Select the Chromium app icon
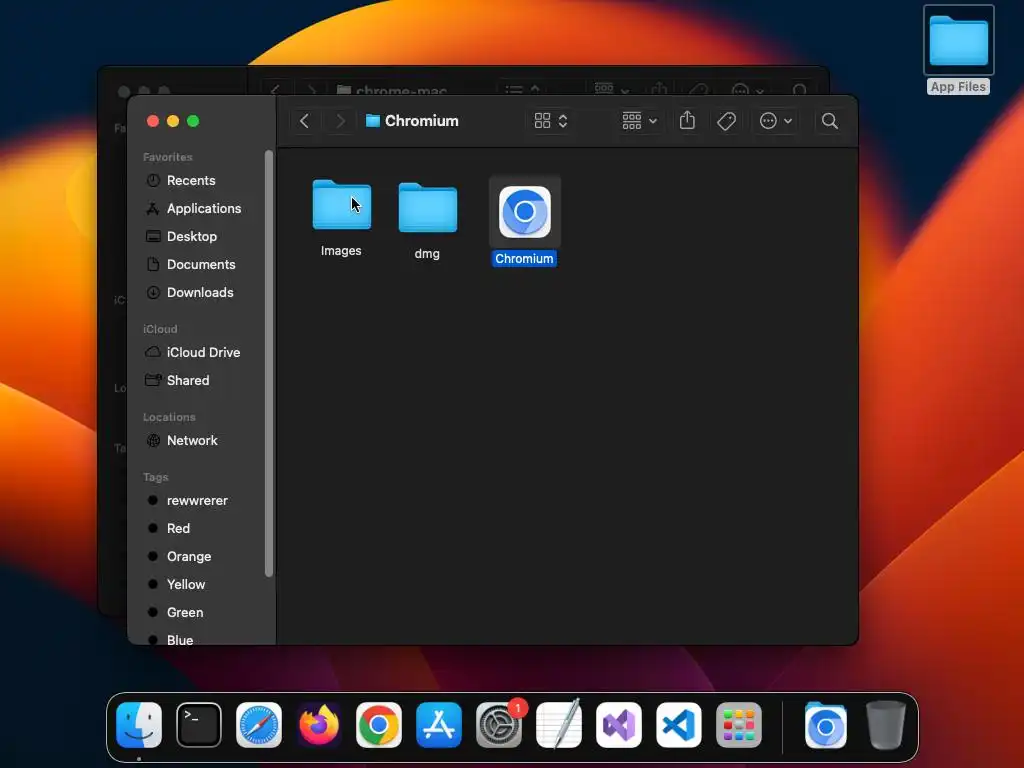 pyautogui.click(x=524, y=212)
